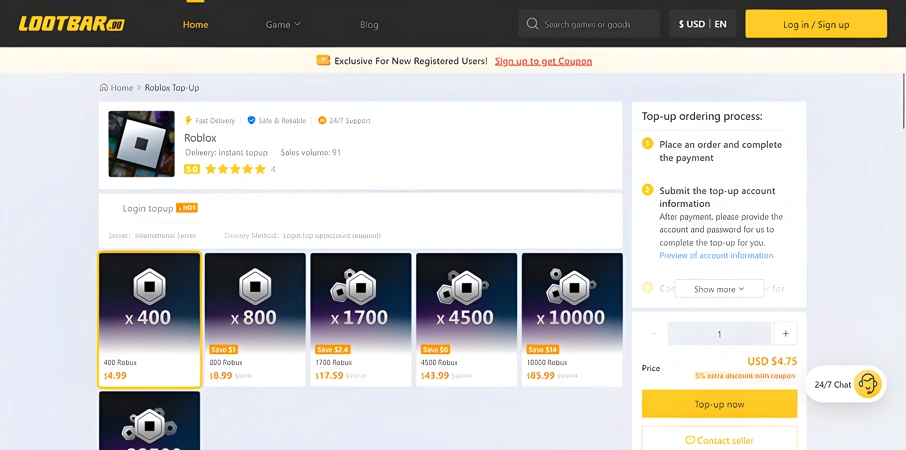Screen dimensions: 906x450
Task: Click the Roblox game logo image
Action: coord(141,144)
